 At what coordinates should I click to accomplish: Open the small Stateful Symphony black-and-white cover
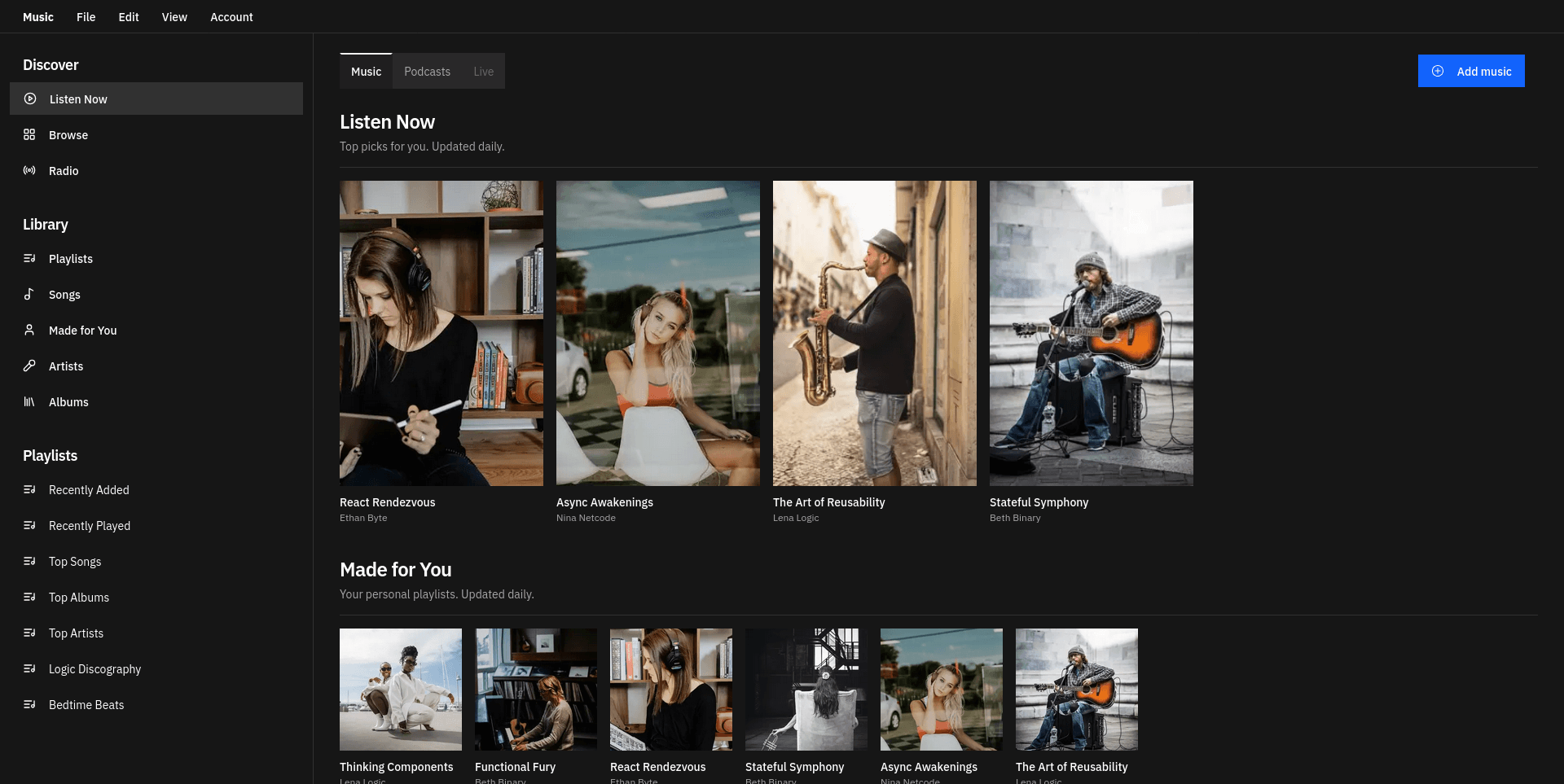806,690
